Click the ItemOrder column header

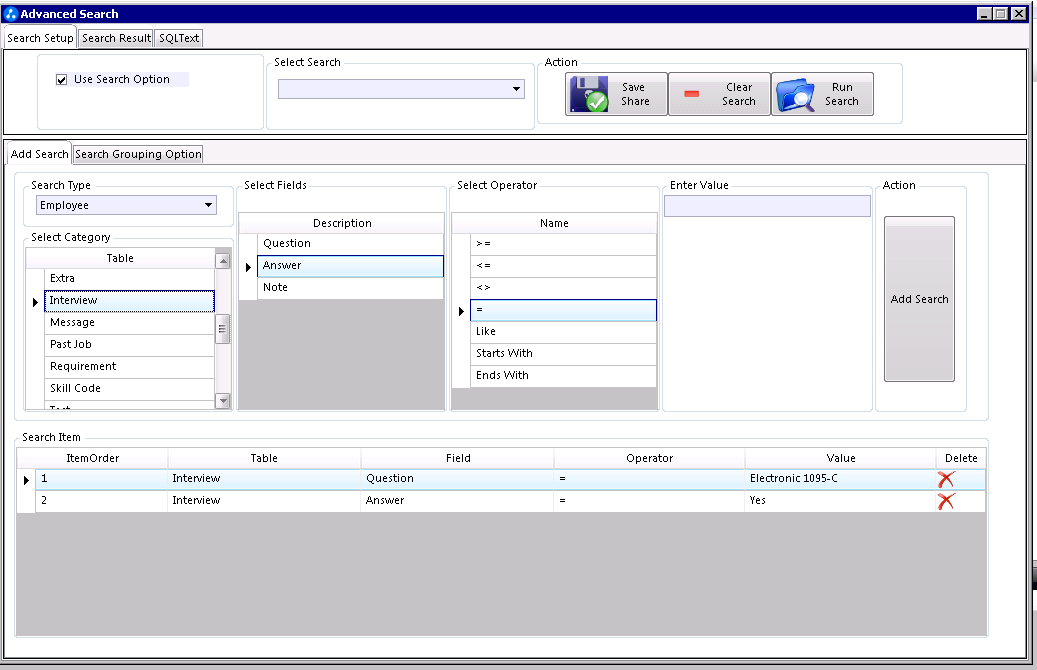[93, 458]
